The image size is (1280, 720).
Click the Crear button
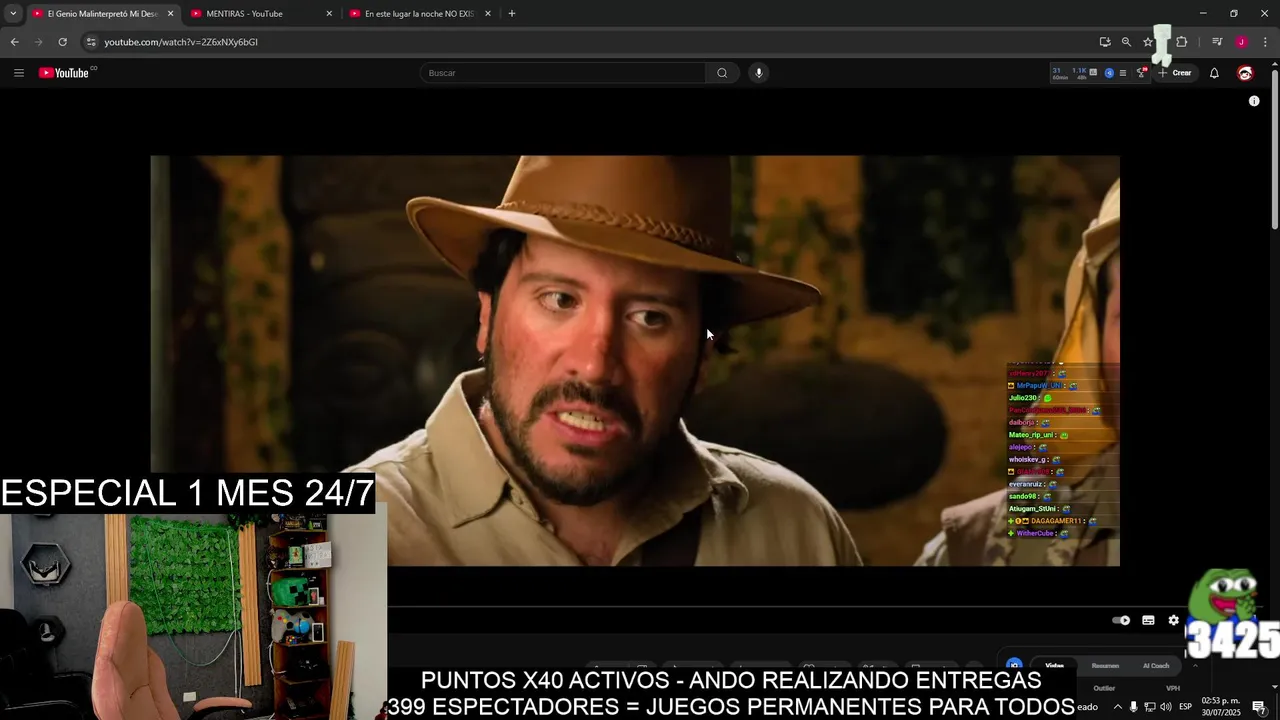point(1175,73)
